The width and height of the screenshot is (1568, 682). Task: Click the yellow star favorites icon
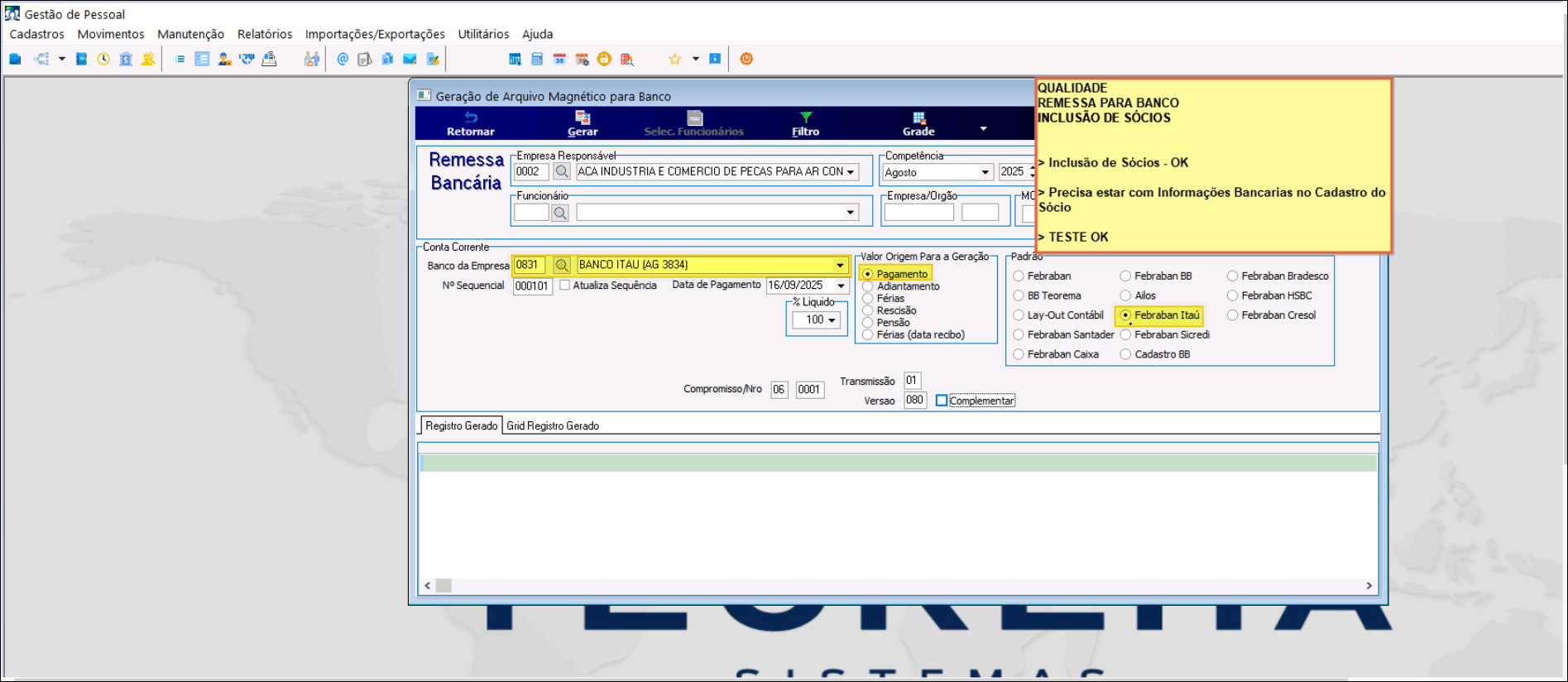pos(674,59)
